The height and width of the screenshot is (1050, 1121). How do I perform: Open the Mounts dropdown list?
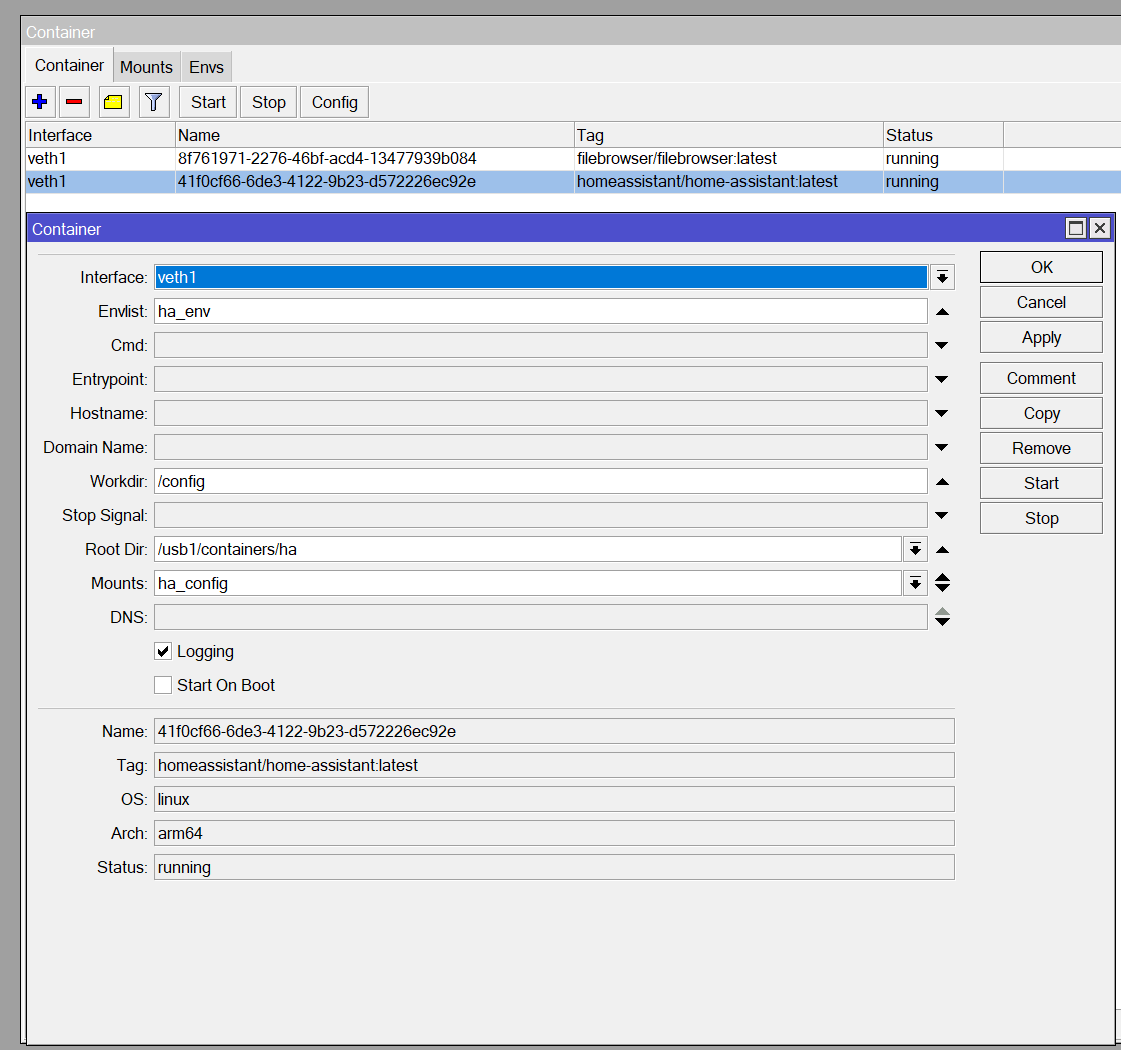(915, 584)
